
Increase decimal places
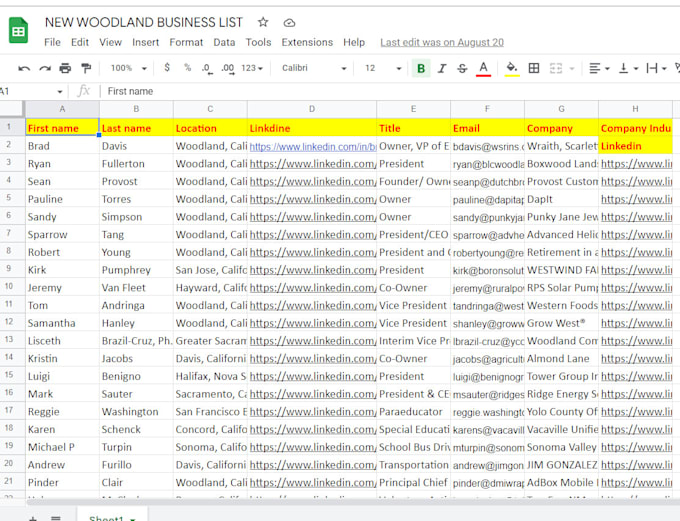coord(228,68)
